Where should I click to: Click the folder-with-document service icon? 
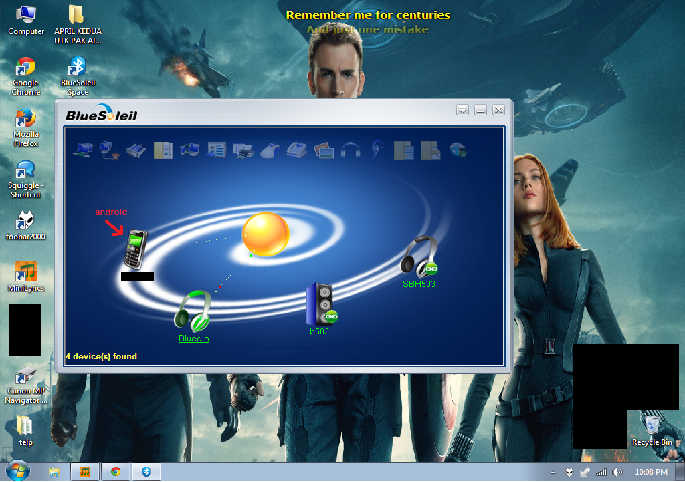404,151
